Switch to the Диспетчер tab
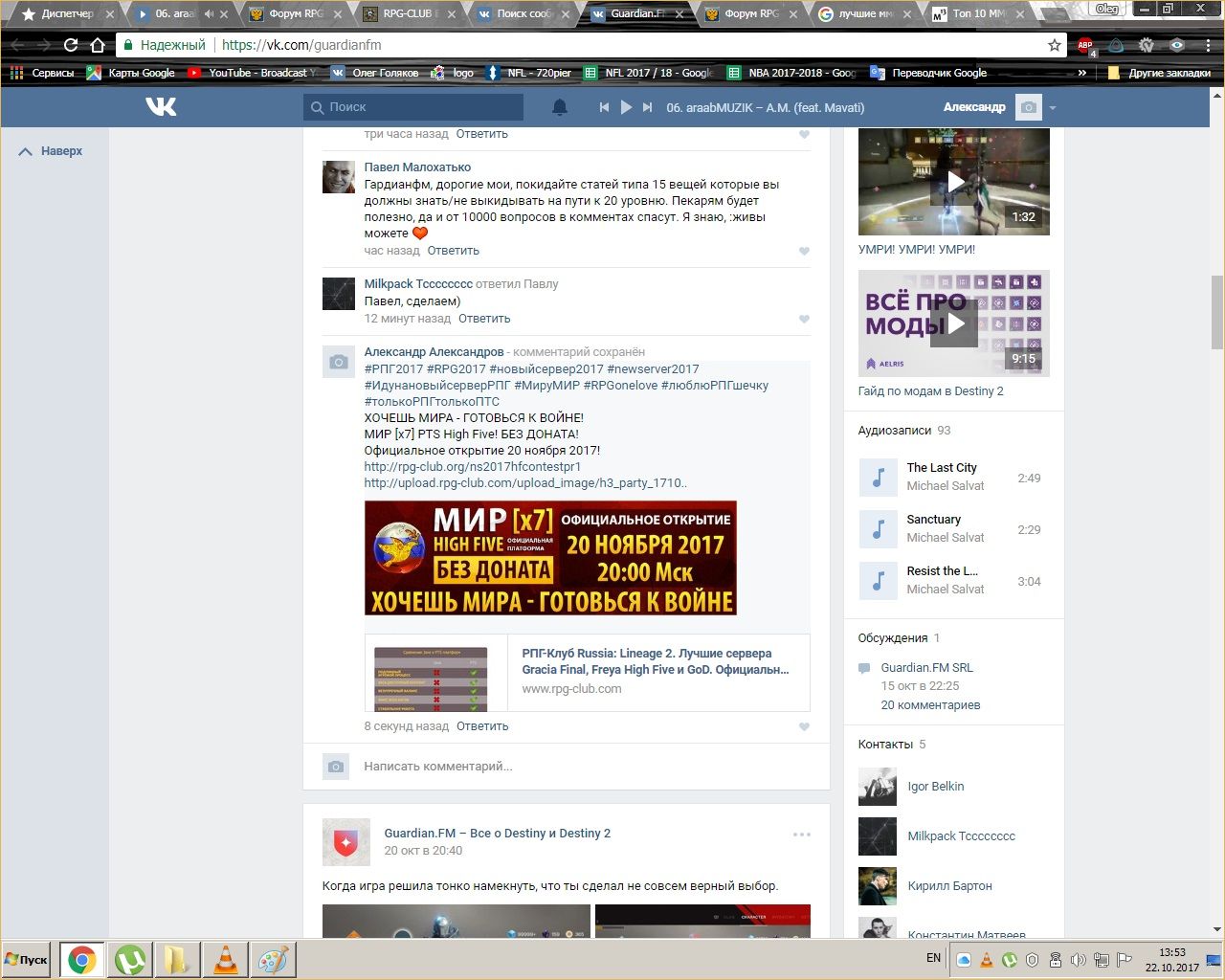The image size is (1225, 980). click(67, 13)
